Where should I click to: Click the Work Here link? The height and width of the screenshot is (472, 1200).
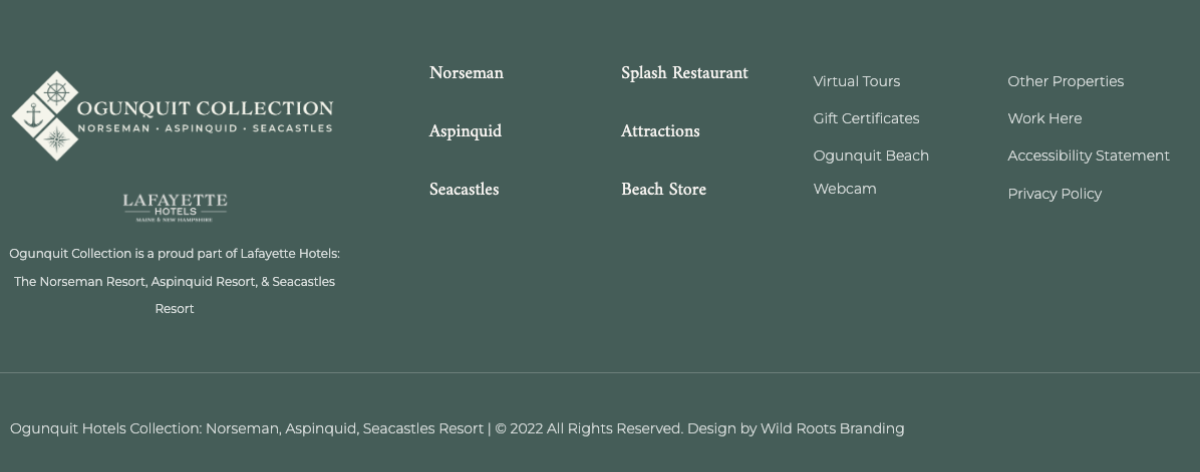(1044, 118)
